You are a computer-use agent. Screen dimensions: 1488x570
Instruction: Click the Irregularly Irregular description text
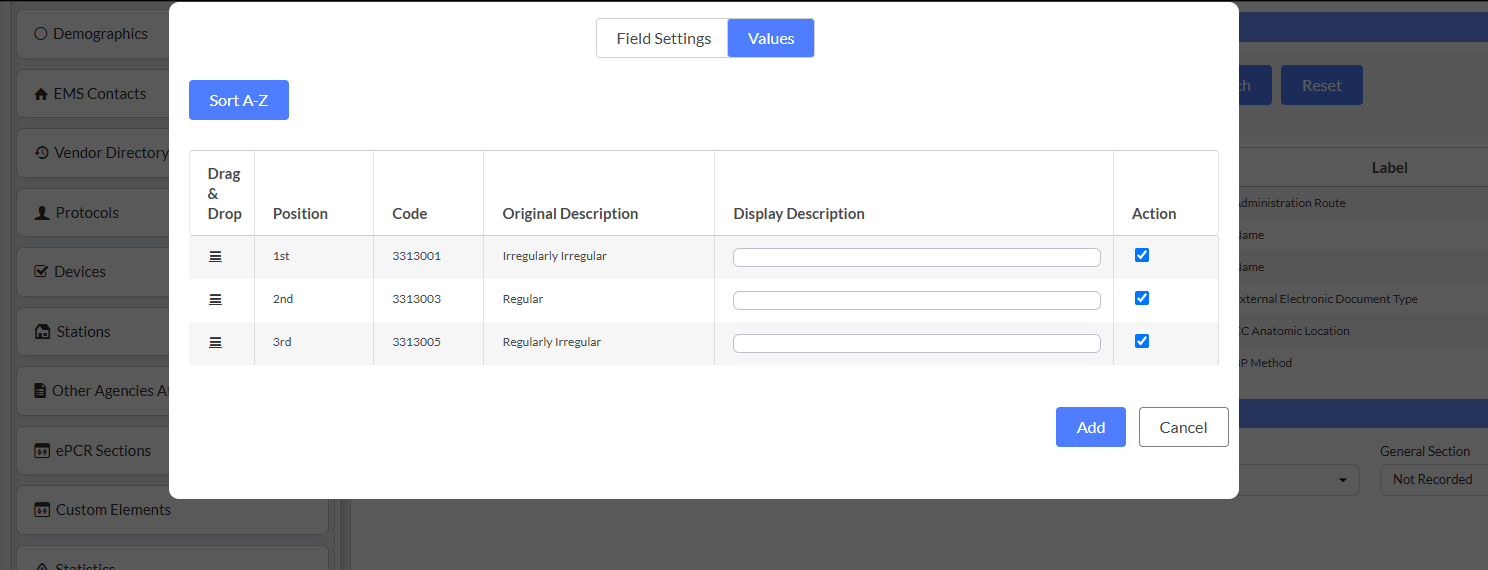(x=554, y=256)
